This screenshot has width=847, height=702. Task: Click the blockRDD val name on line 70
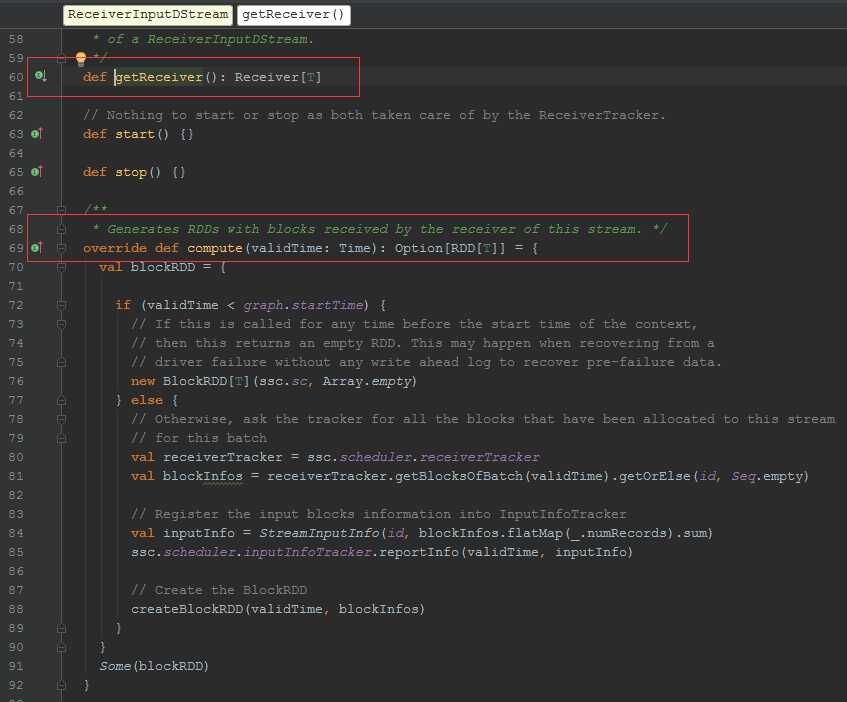coord(163,267)
